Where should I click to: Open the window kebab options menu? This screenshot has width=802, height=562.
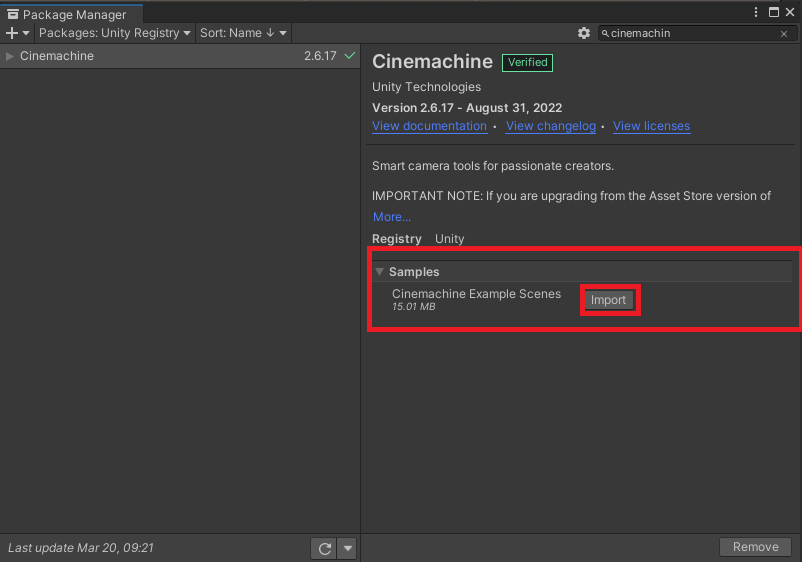pyautogui.click(x=756, y=13)
